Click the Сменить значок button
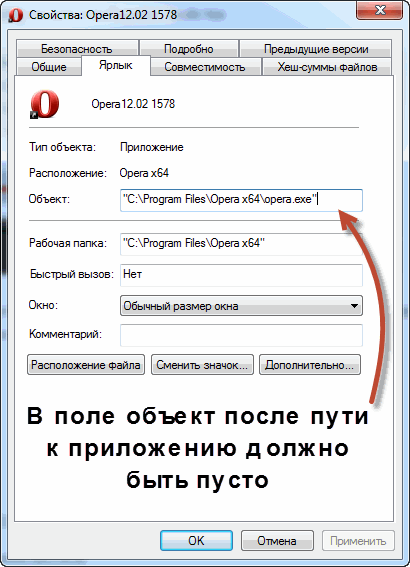410x567 pixels. coord(202,364)
